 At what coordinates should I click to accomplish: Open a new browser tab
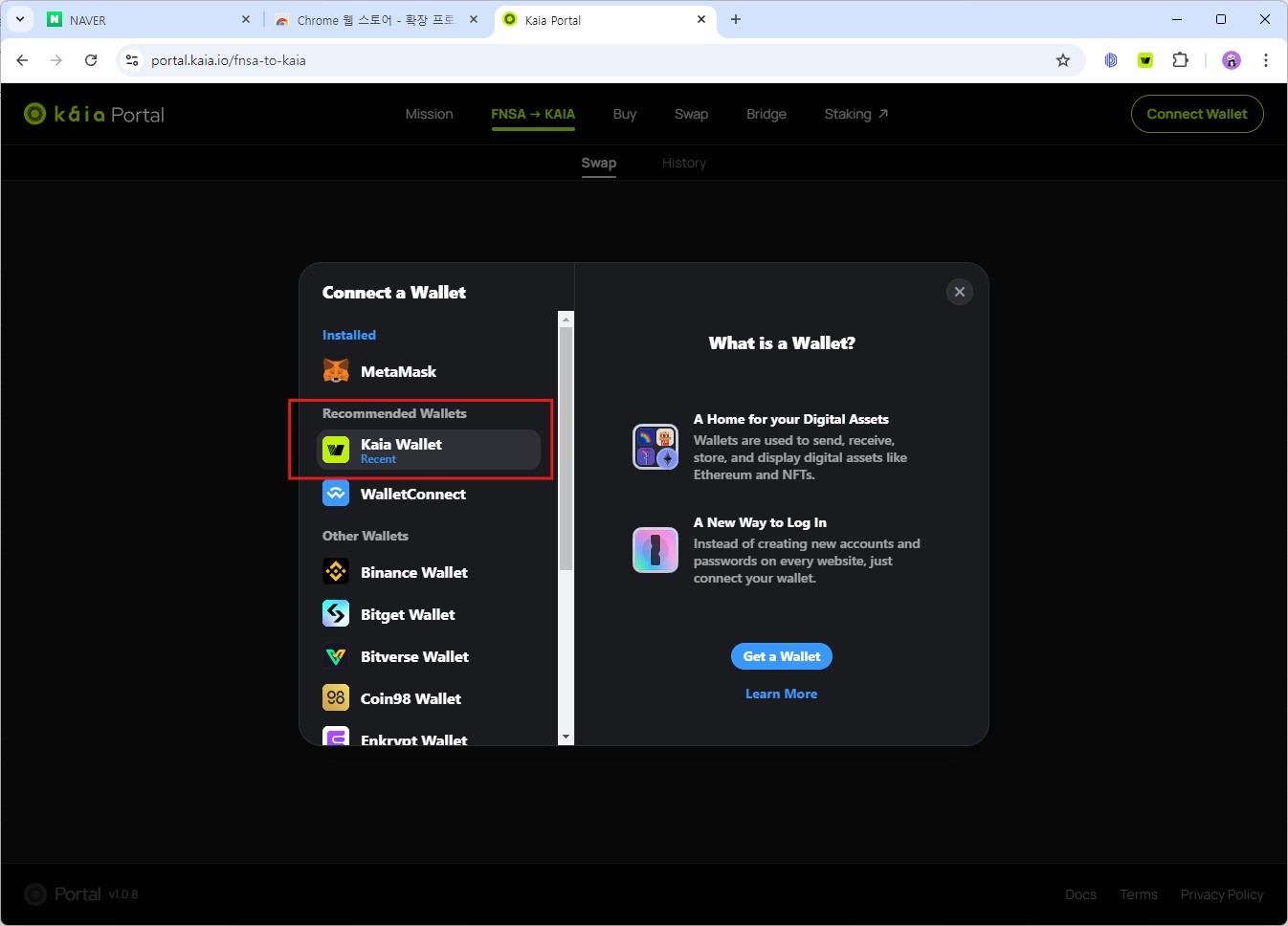point(736,19)
